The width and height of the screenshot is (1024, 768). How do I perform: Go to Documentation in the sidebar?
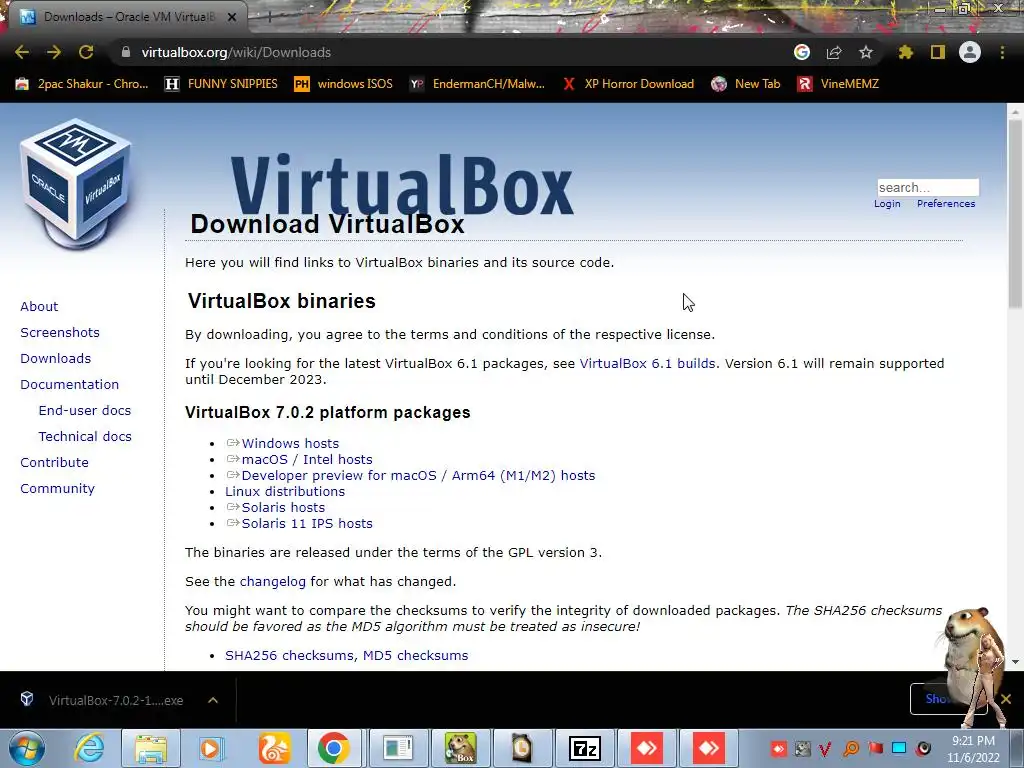coord(70,385)
